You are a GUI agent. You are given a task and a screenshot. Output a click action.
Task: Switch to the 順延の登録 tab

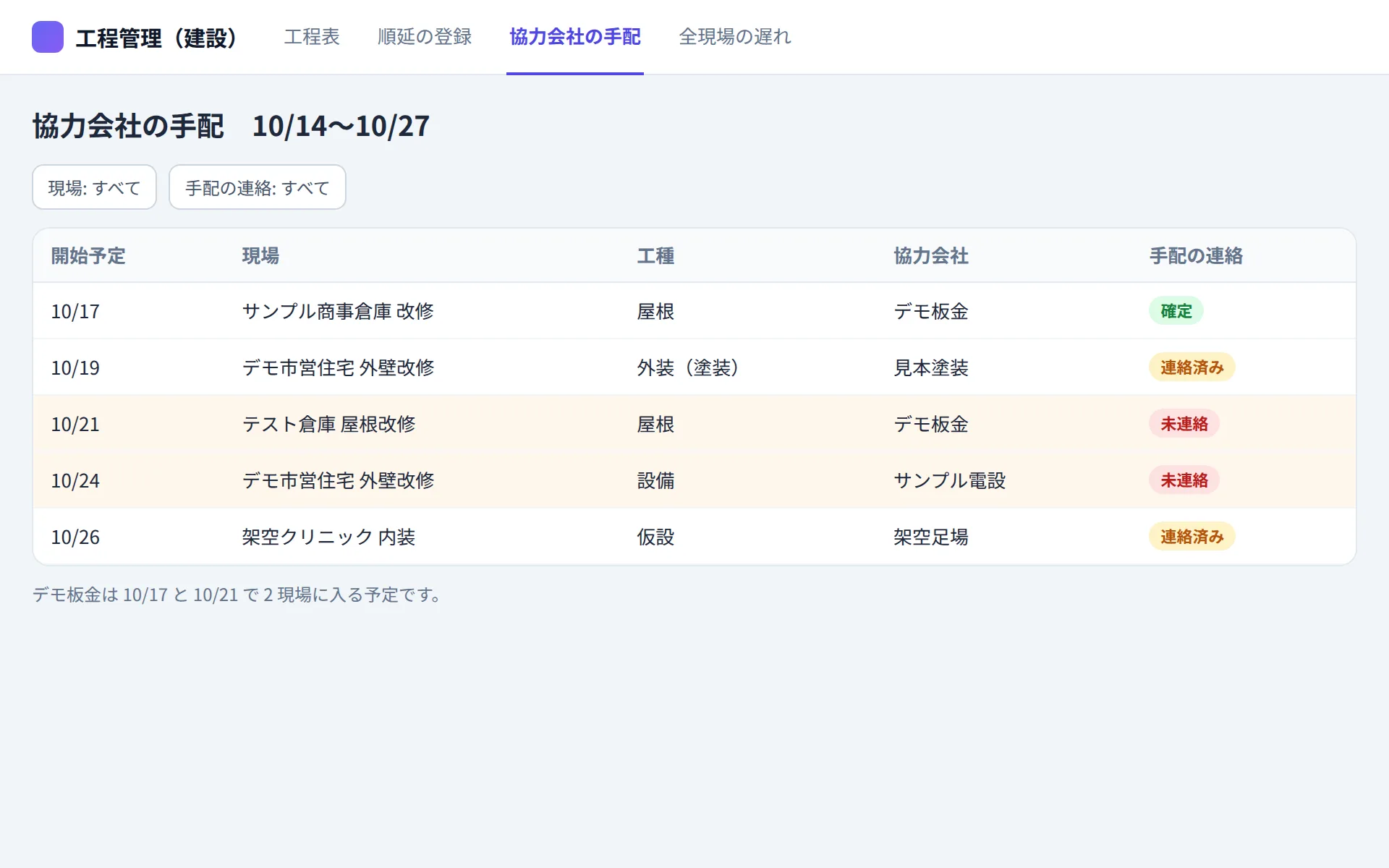pyautogui.click(x=425, y=37)
